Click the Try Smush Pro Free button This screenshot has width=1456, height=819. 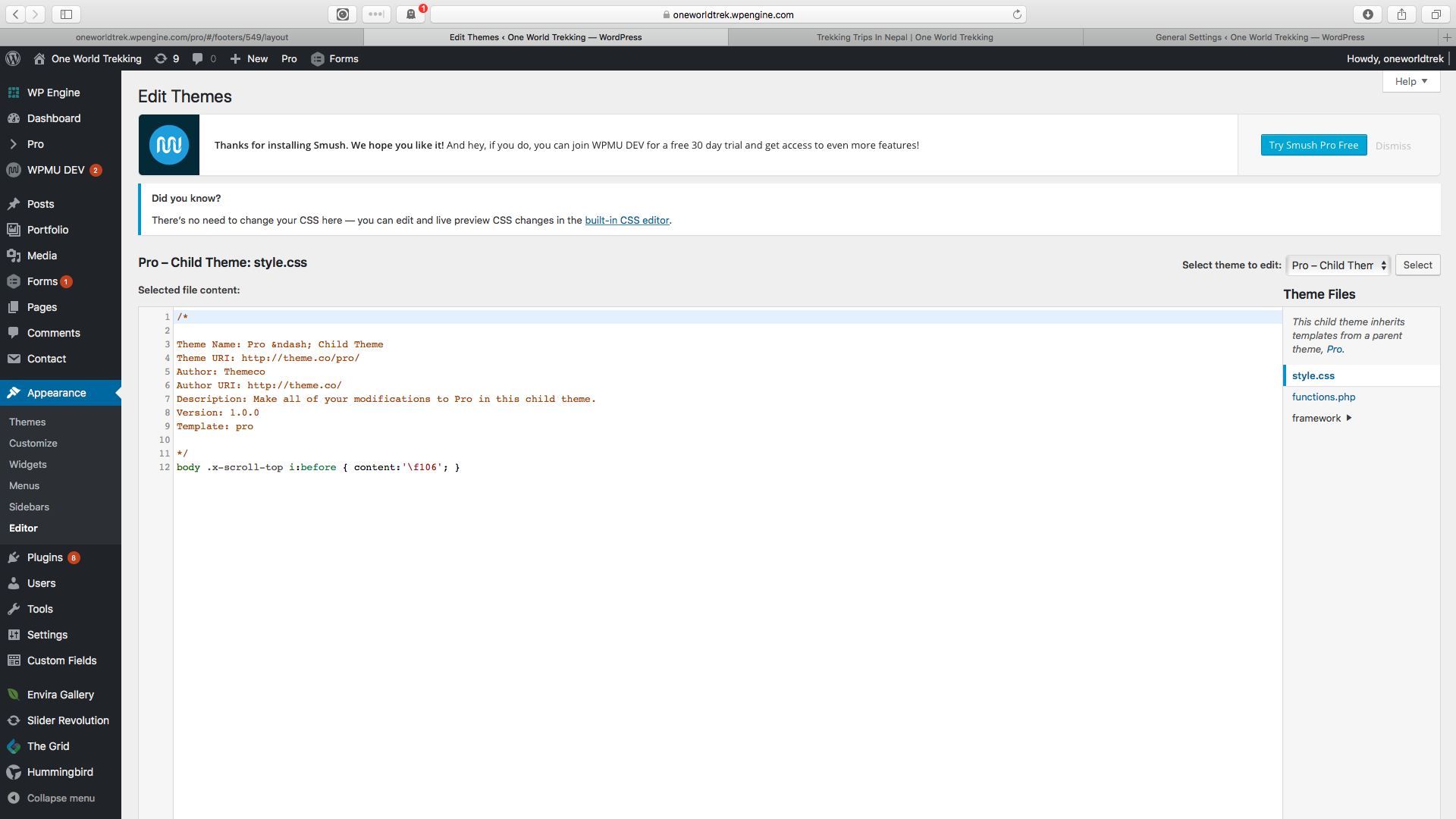(1313, 145)
